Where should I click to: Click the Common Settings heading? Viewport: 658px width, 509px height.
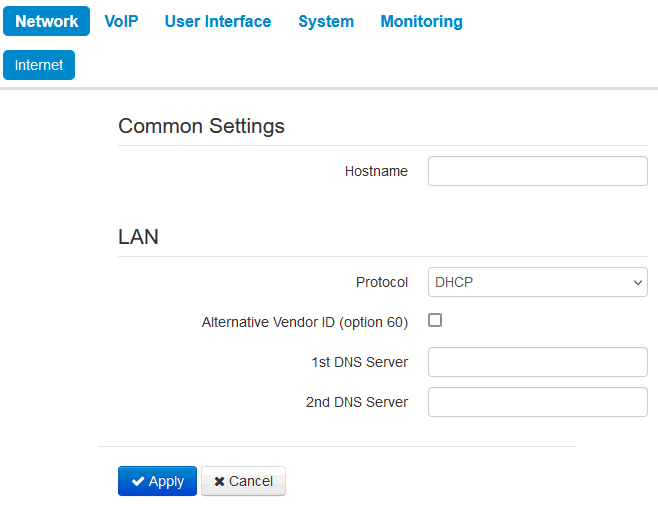coord(201,126)
